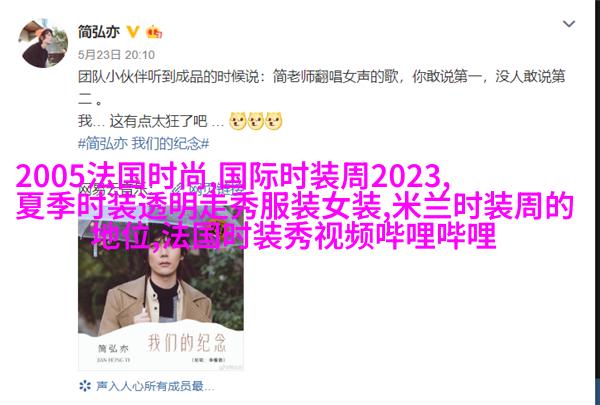Open the 网易云音乐 link
This screenshot has height=405, width=600.
click(x=113, y=188)
